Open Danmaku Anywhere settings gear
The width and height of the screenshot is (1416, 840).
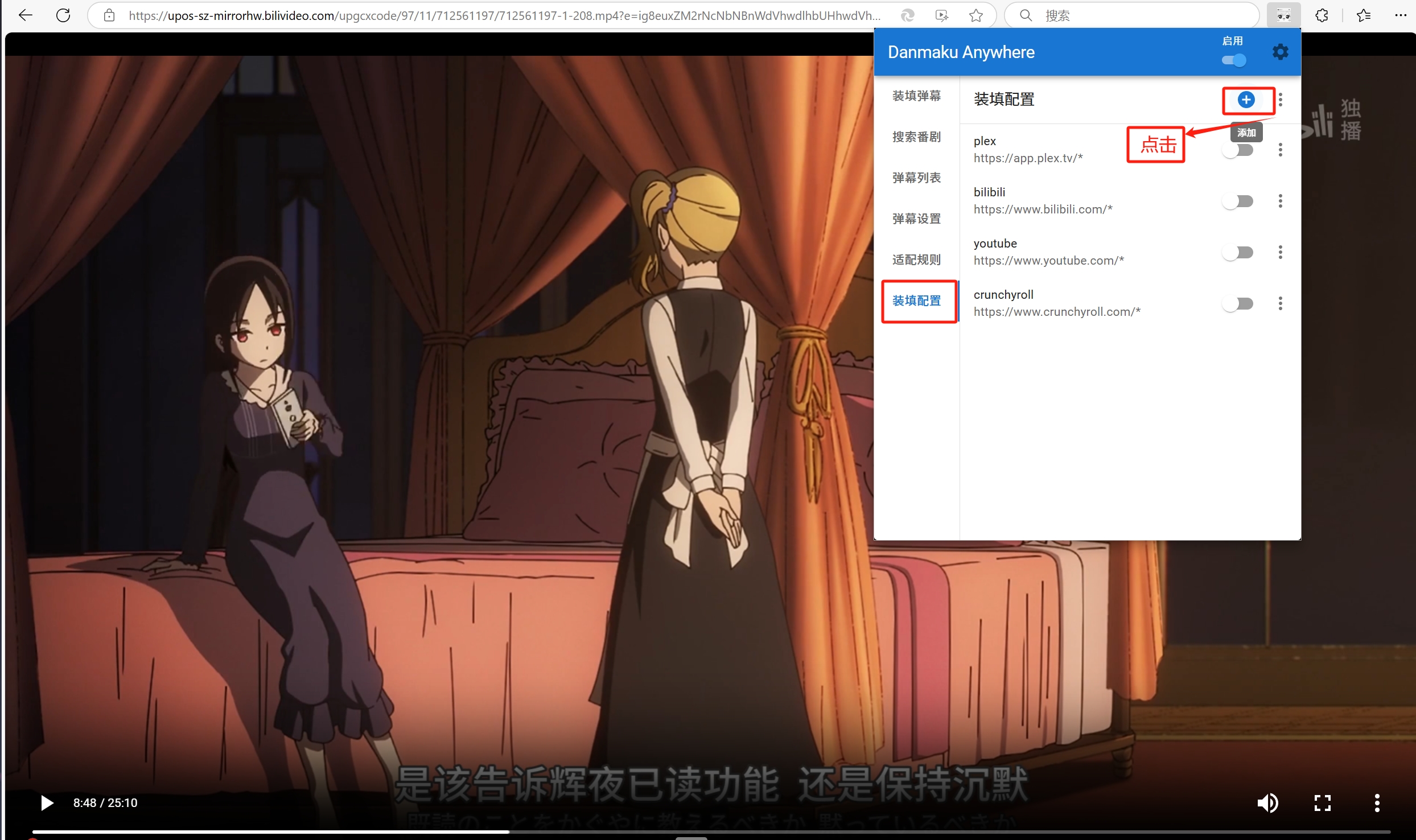pyautogui.click(x=1280, y=52)
